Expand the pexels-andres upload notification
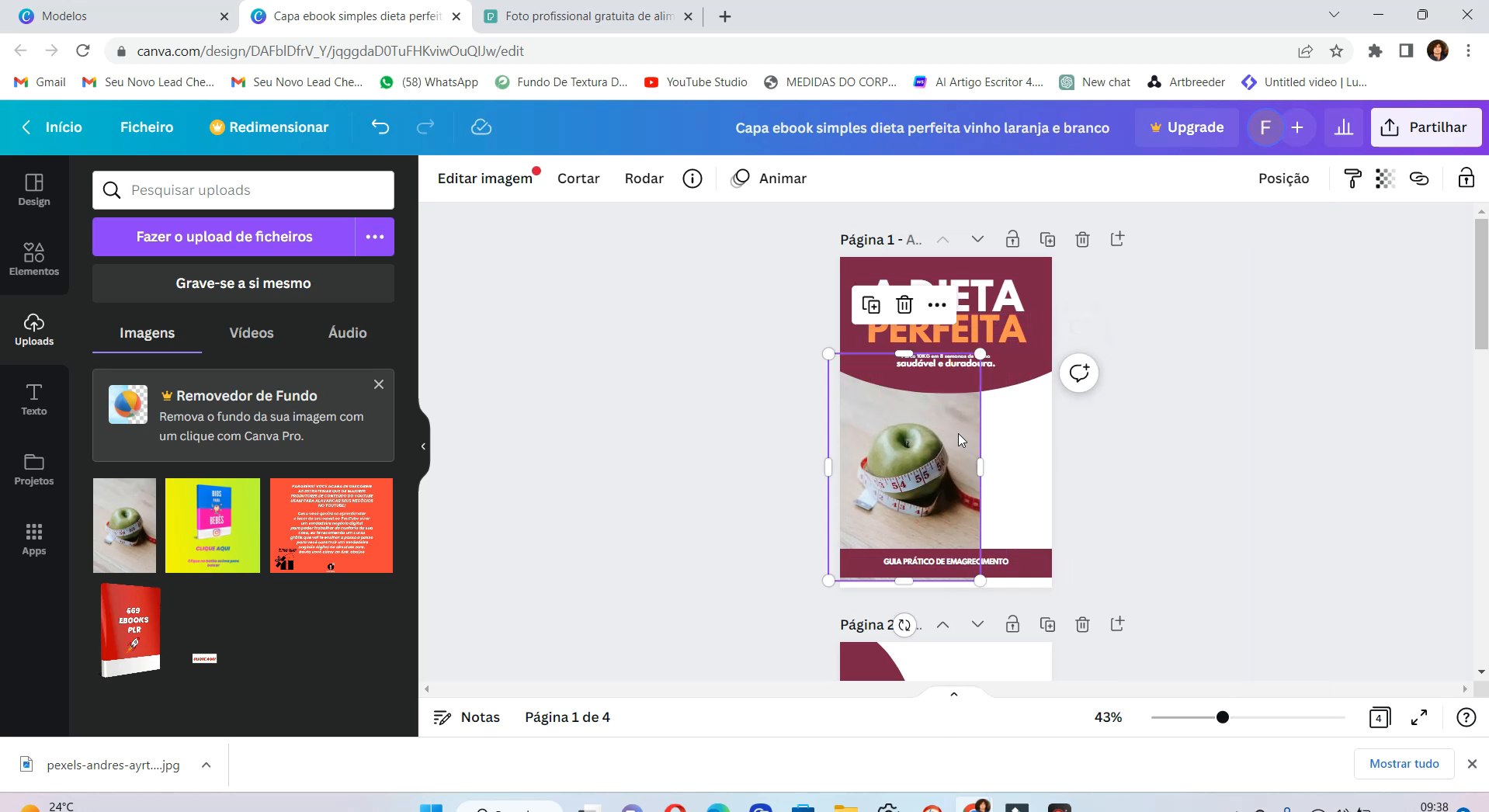This screenshot has height=812, width=1489. coord(205,765)
